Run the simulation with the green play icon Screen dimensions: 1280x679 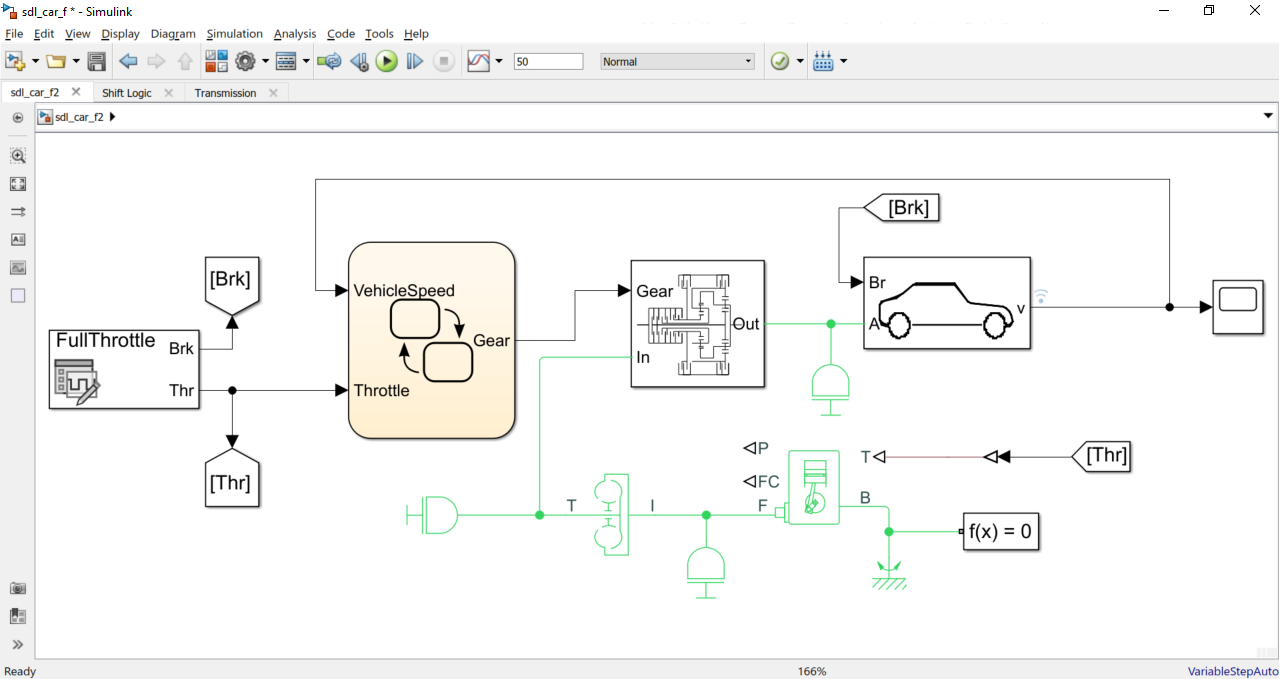coord(387,61)
